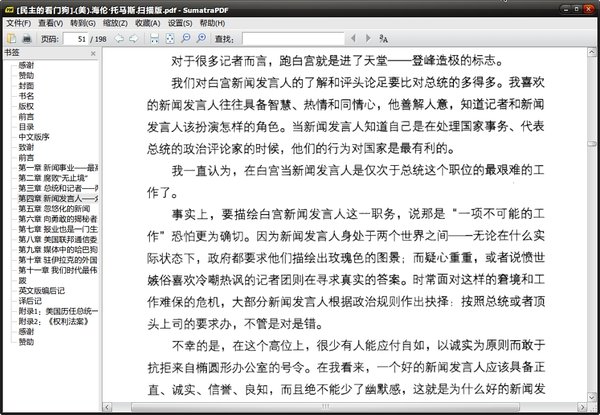Image resolution: width=600 pixels, height=415 pixels.
Task: Open the 查看(V) menu
Action: 51,23
